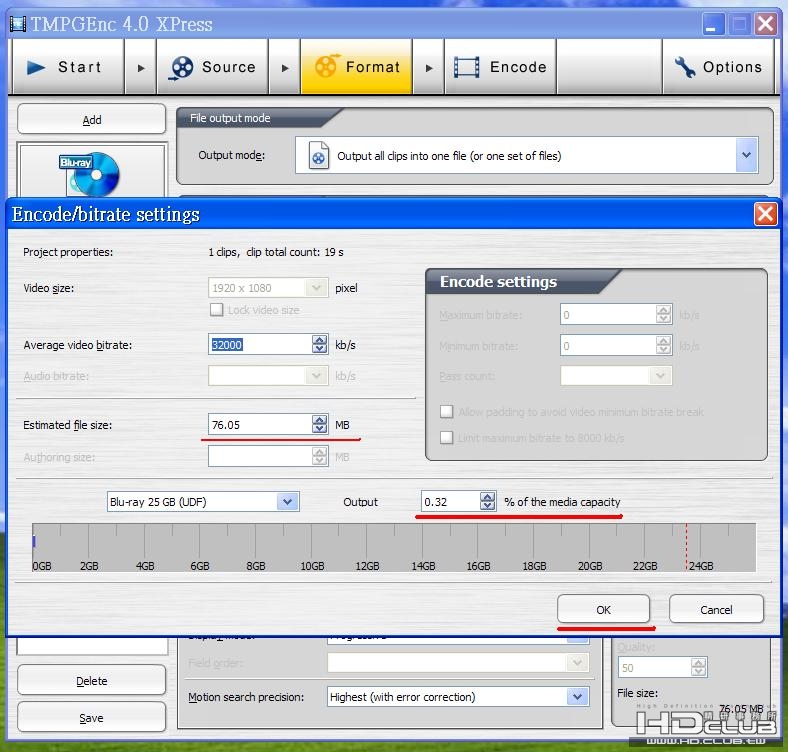Toggle Allow padding to avoid bitrate break
Image resolution: width=788 pixels, height=752 pixels.
point(446,412)
